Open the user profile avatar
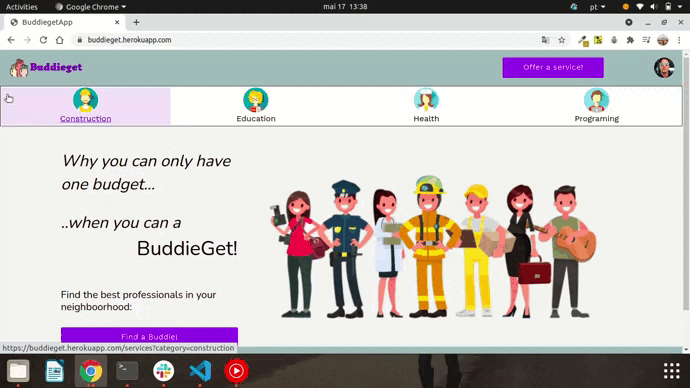The image size is (690, 388). pyautogui.click(x=664, y=67)
